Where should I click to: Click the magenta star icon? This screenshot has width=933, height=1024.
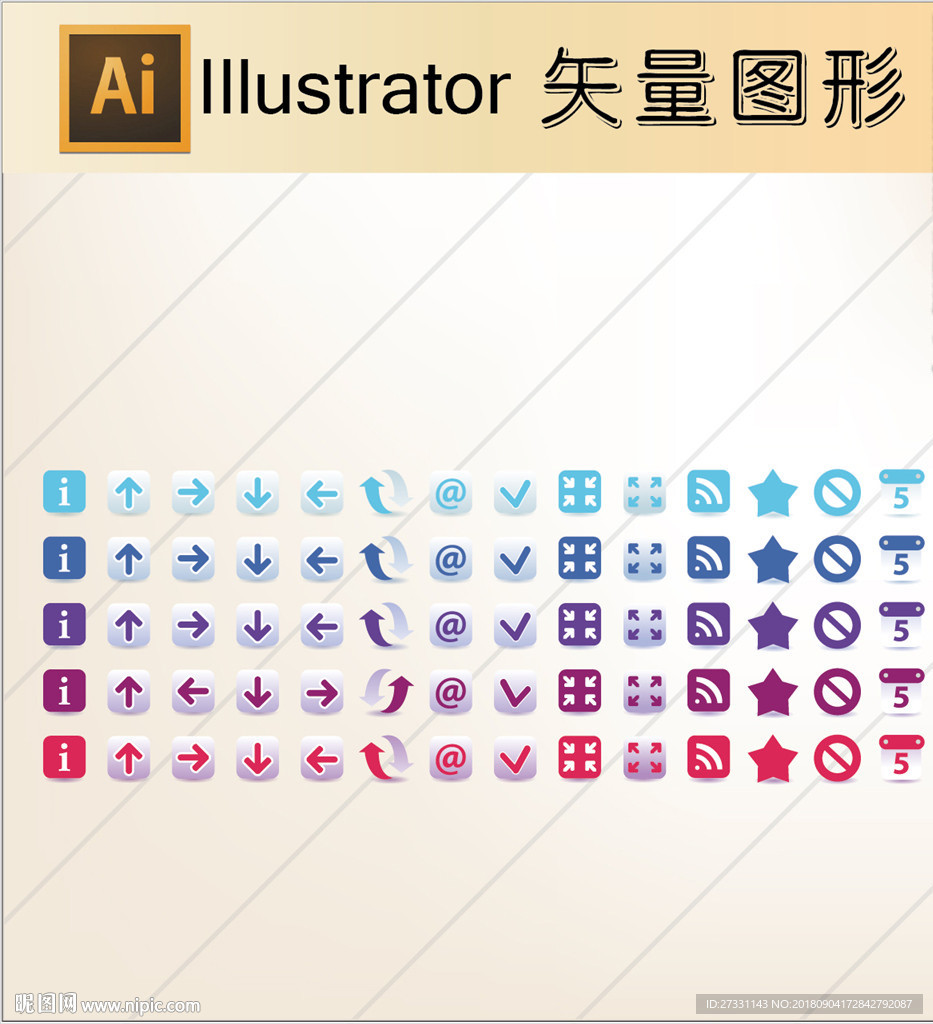(x=772, y=693)
